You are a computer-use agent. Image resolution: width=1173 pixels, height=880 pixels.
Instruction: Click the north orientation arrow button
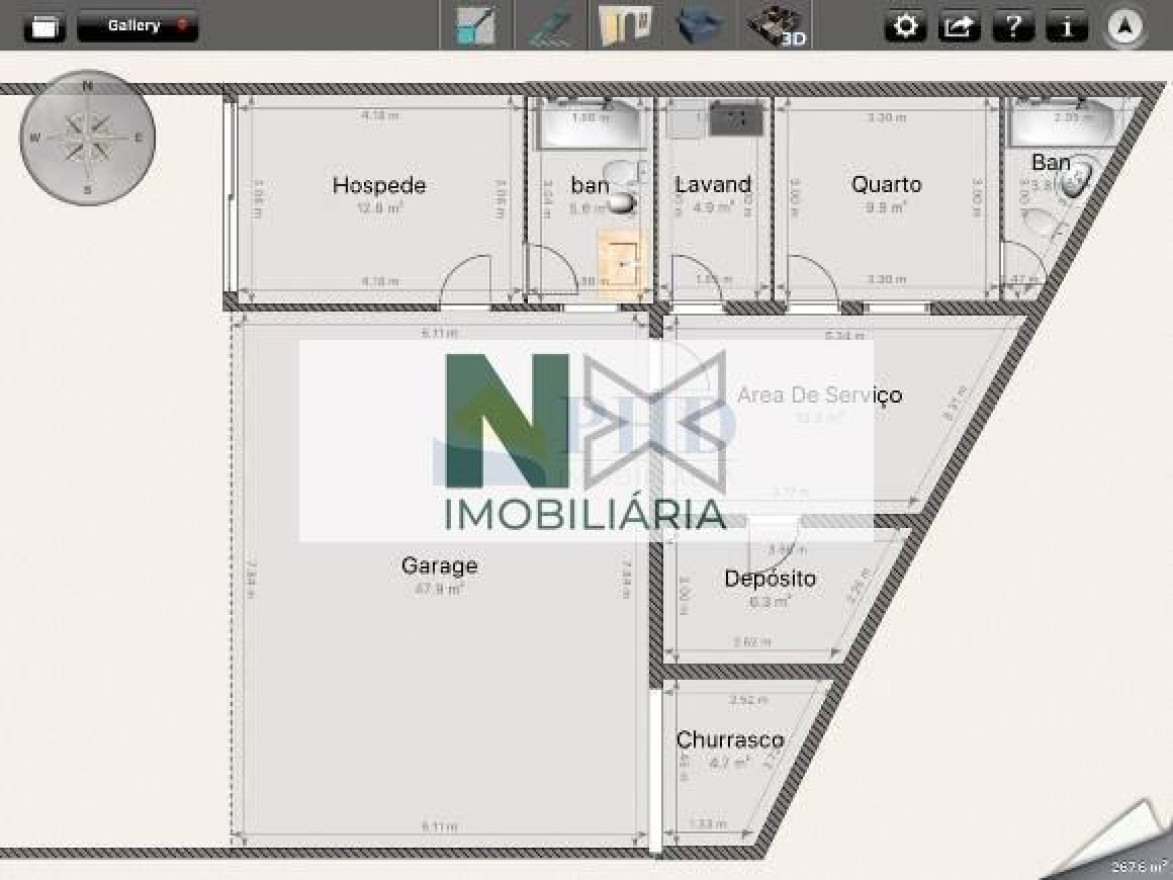1124,27
